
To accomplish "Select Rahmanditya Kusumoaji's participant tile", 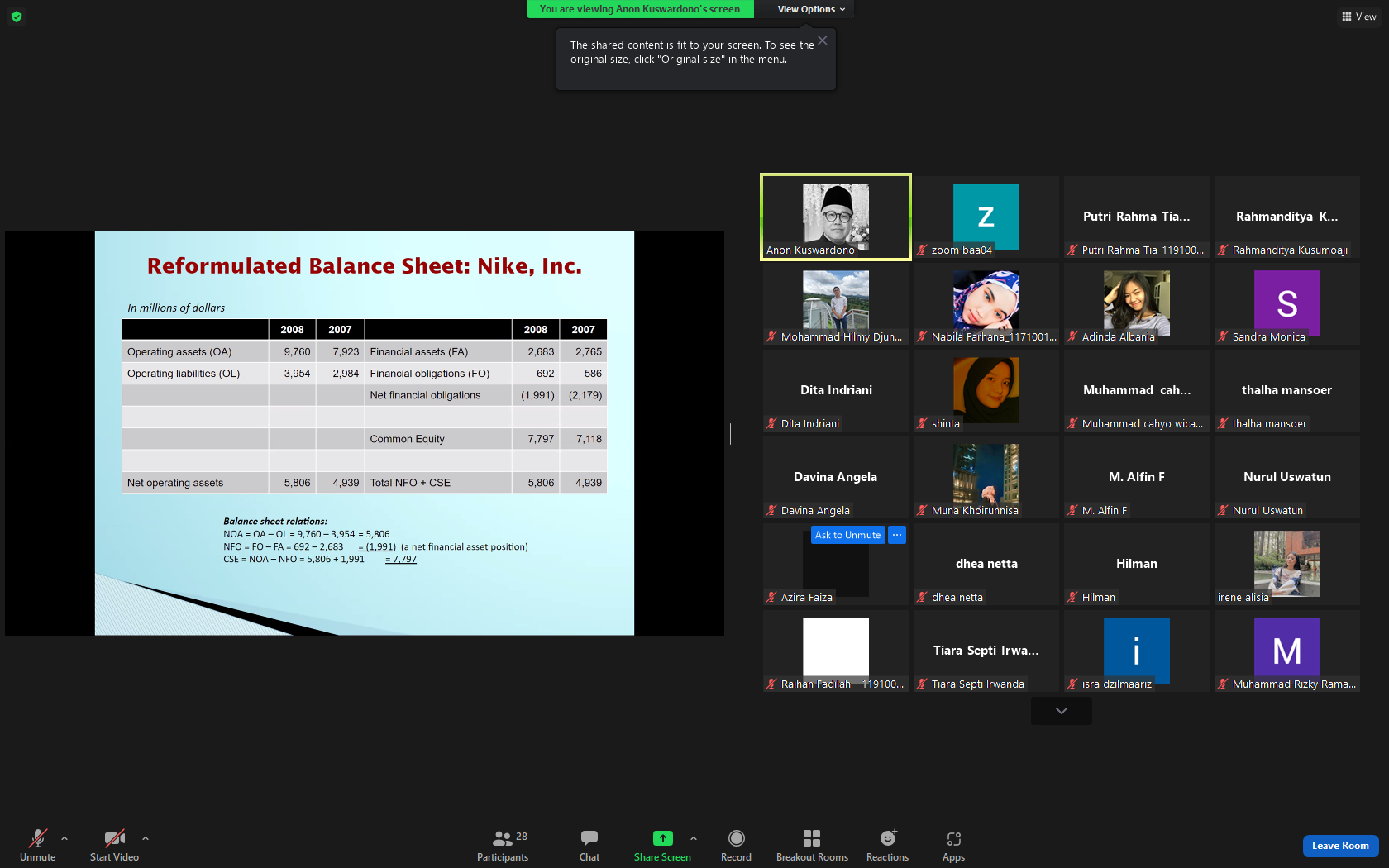I will click(x=1287, y=217).
